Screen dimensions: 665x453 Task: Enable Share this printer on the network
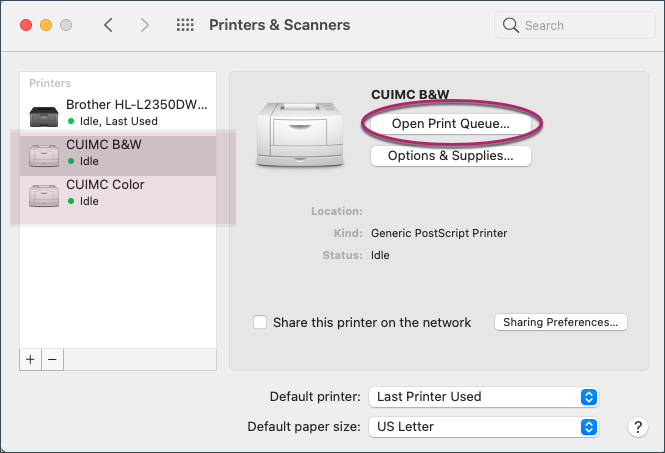pyautogui.click(x=260, y=322)
